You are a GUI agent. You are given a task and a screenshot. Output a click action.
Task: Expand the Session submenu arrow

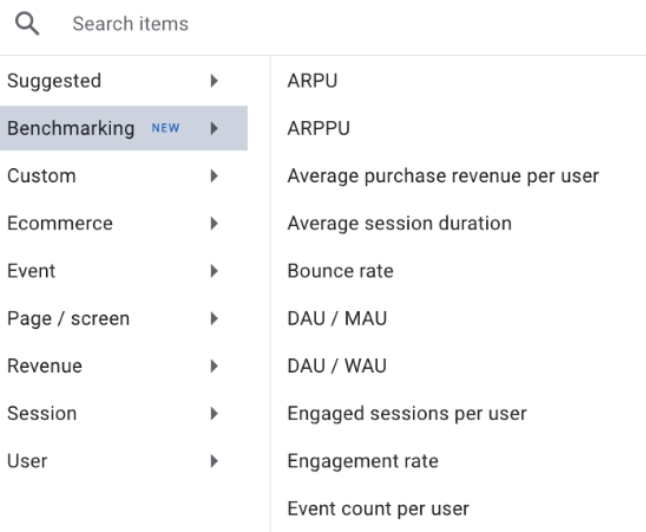[214, 413]
